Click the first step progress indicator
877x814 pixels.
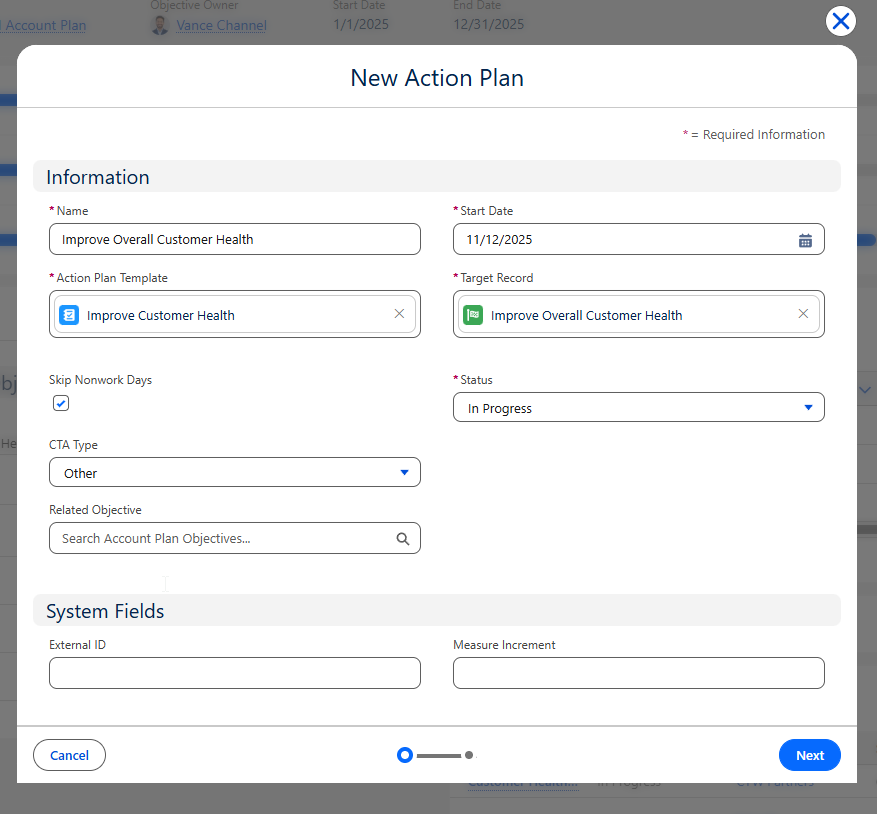(x=405, y=755)
